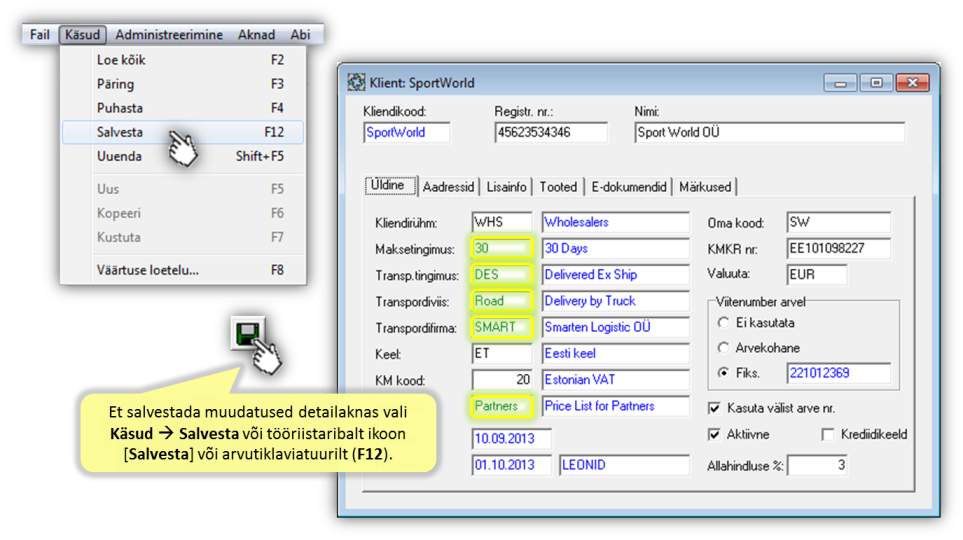Click the Eesti keel field
This screenshot has height=540, width=963.
tap(615, 354)
